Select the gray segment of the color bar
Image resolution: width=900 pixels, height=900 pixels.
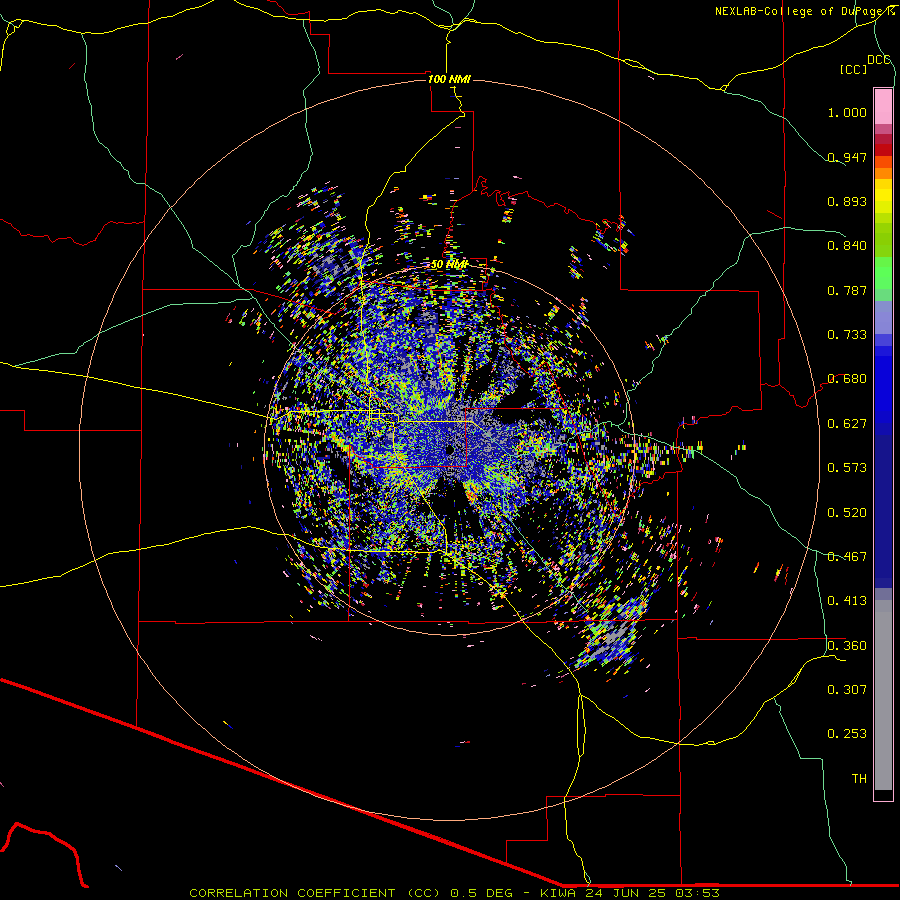(x=883, y=695)
